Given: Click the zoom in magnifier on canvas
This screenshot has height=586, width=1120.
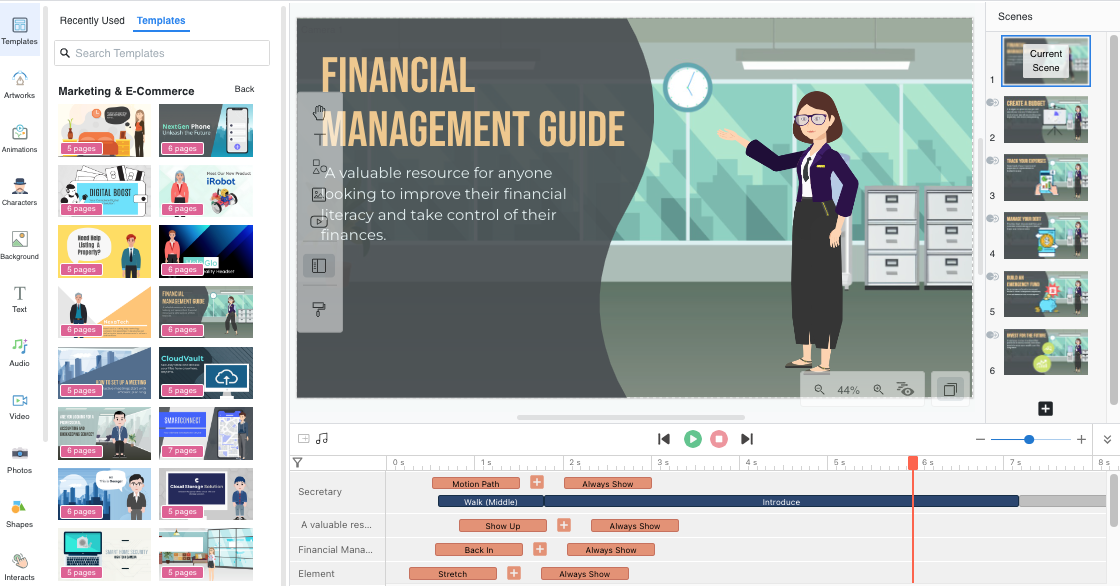Looking at the screenshot, I should (878, 390).
